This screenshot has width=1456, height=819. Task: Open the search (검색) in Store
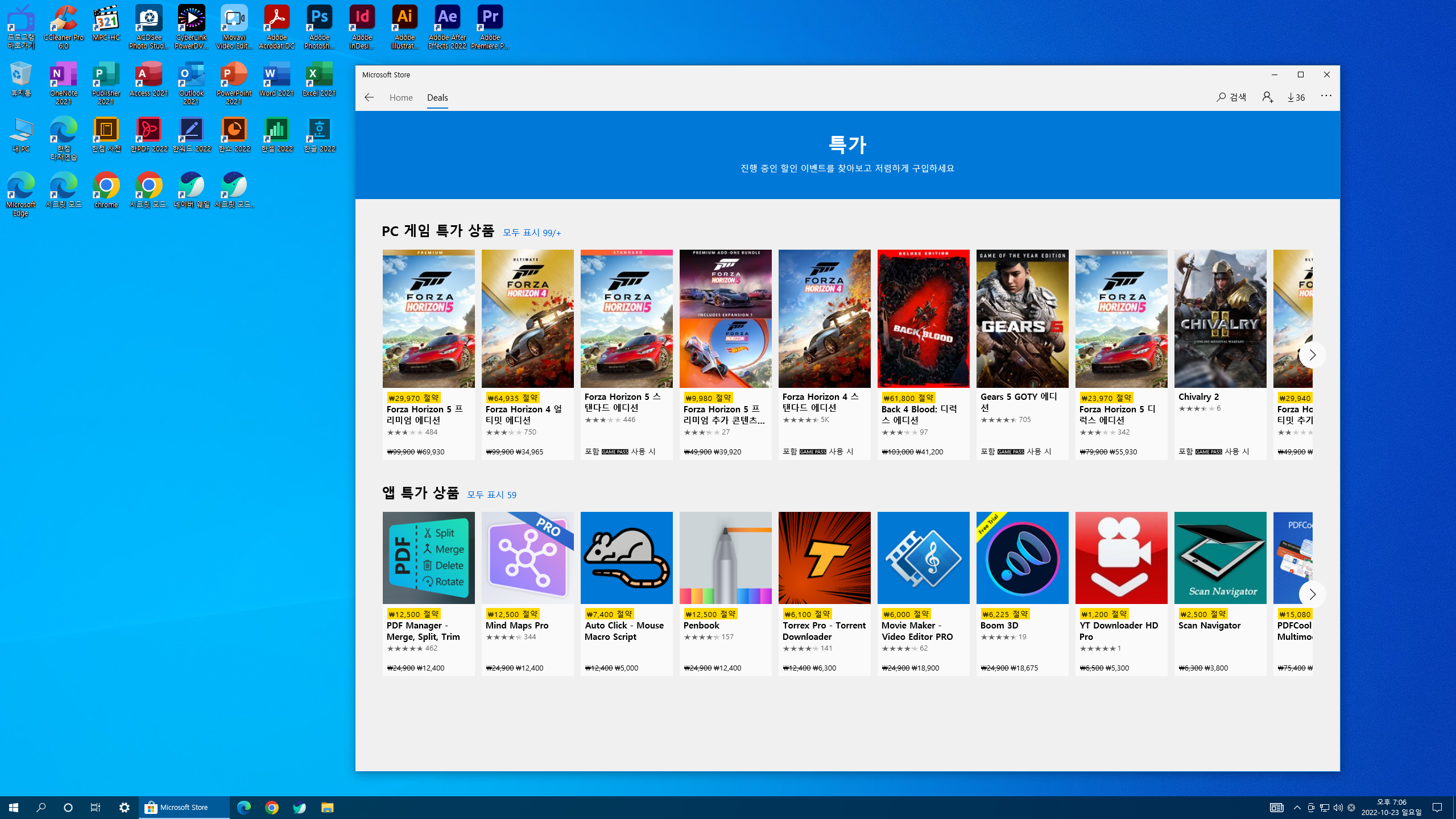(x=1231, y=97)
